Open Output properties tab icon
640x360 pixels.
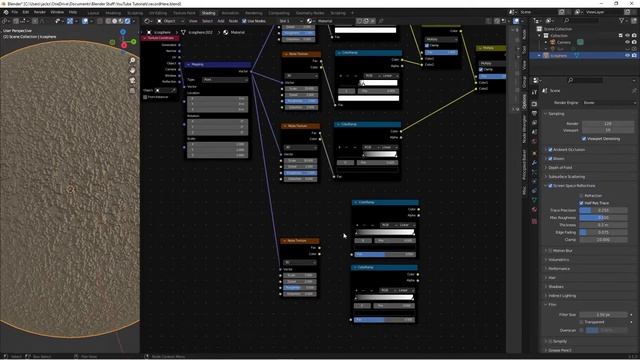click(534, 113)
